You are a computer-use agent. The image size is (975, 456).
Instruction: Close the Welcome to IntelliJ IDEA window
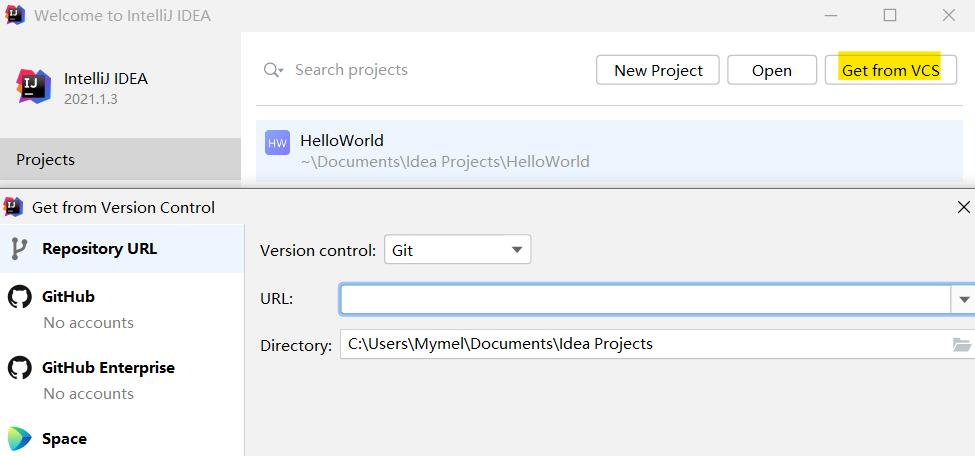pyautogui.click(x=948, y=15)
